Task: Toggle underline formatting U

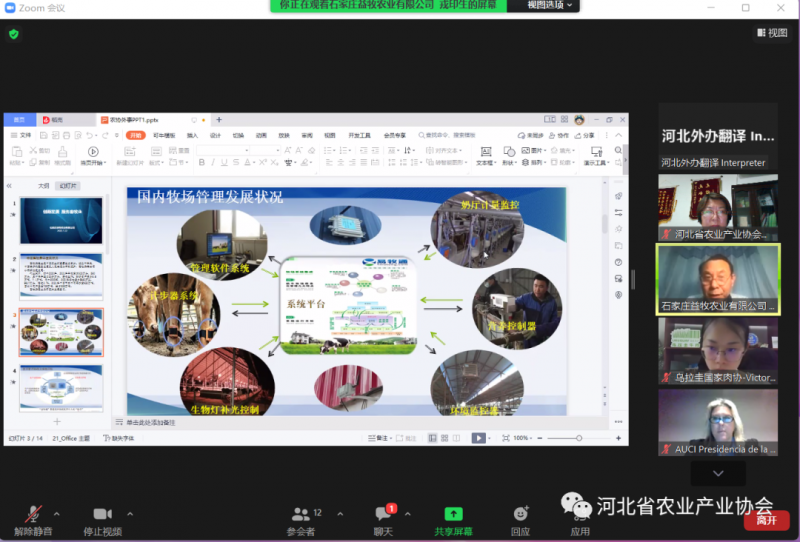Action: tap(224, 162)
